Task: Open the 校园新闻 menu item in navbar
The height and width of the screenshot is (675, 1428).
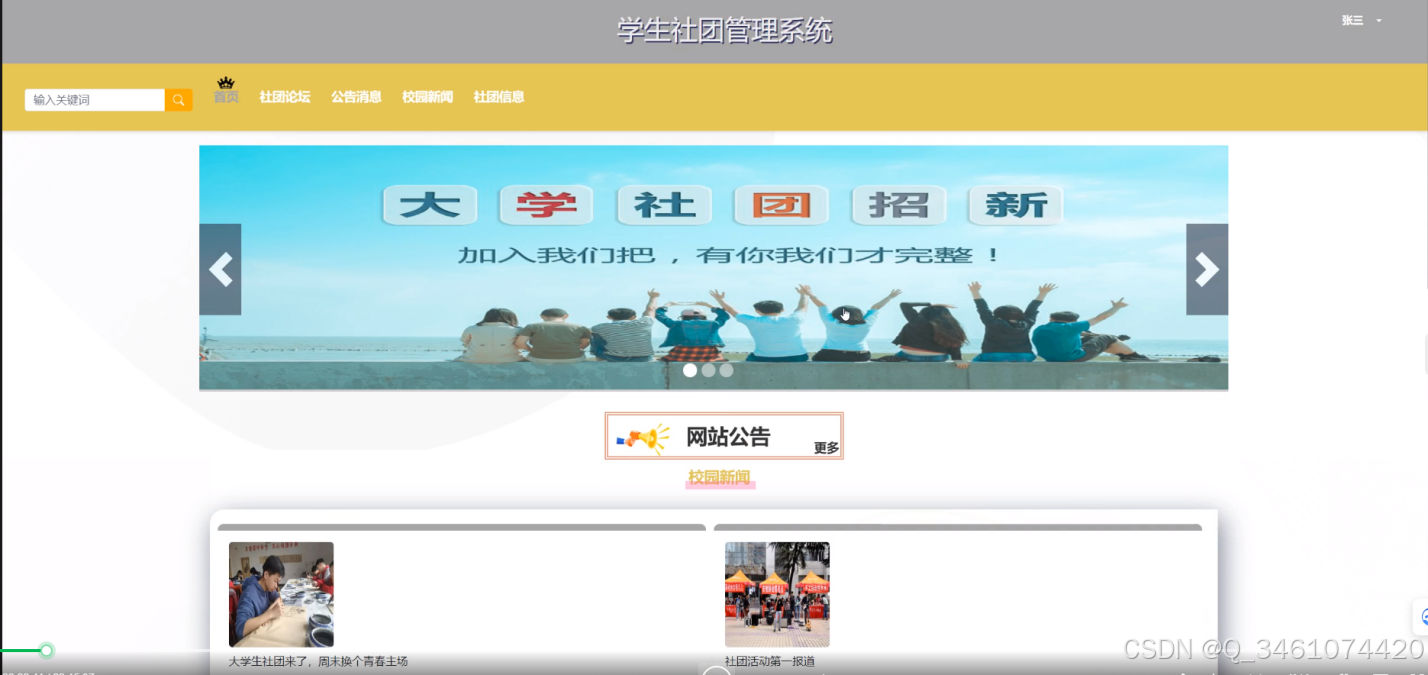Action: pyautogui.click(x=428, y=97)
